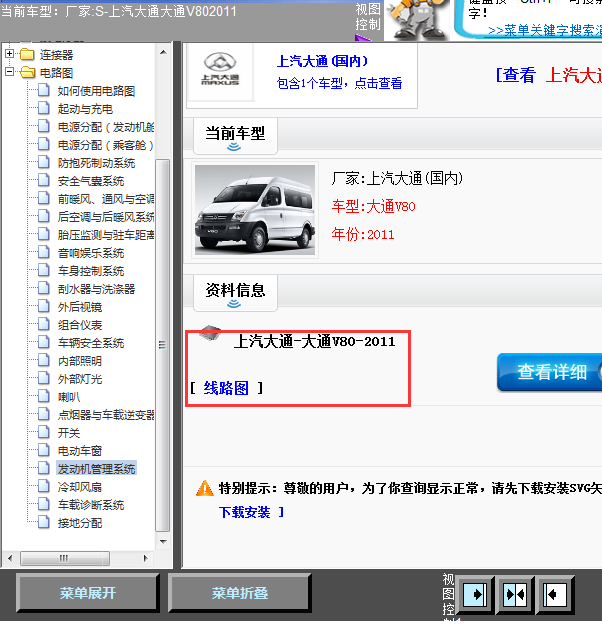Click document icon beside 组合仪表
The image size is (602, 624).
coord(44,324)
